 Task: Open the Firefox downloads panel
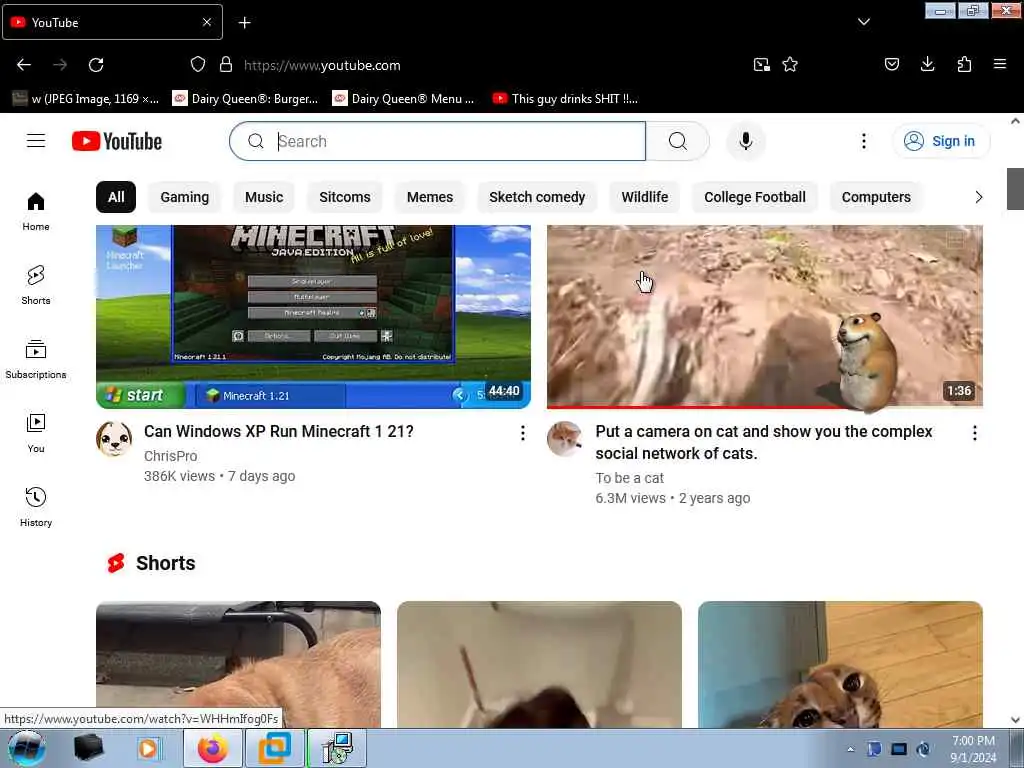coord(927,64)
